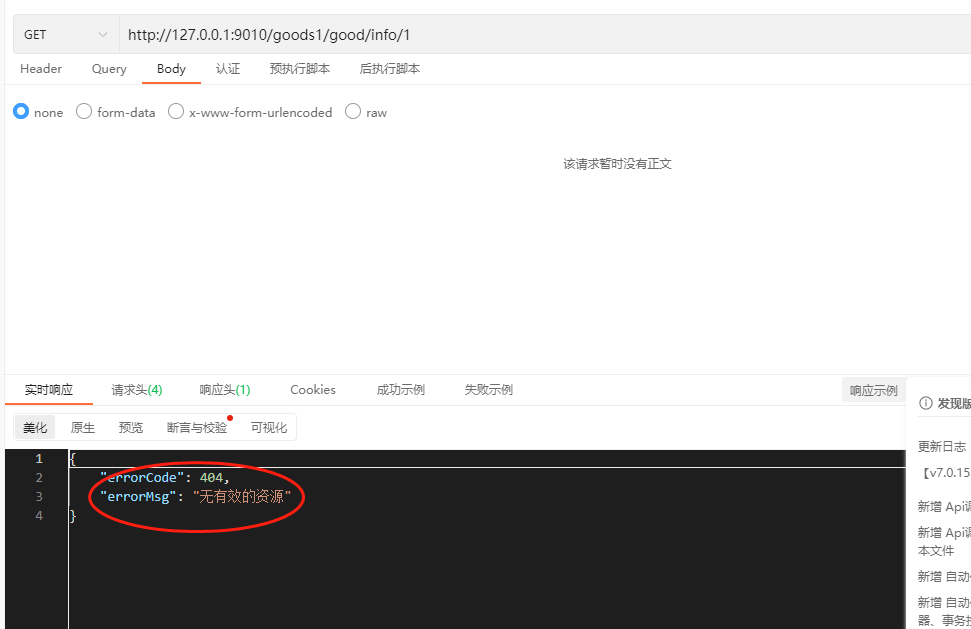The image size is (971, 629).
Task: Choose x-www-form-urlencoded body type
Action: pos(176,112)
